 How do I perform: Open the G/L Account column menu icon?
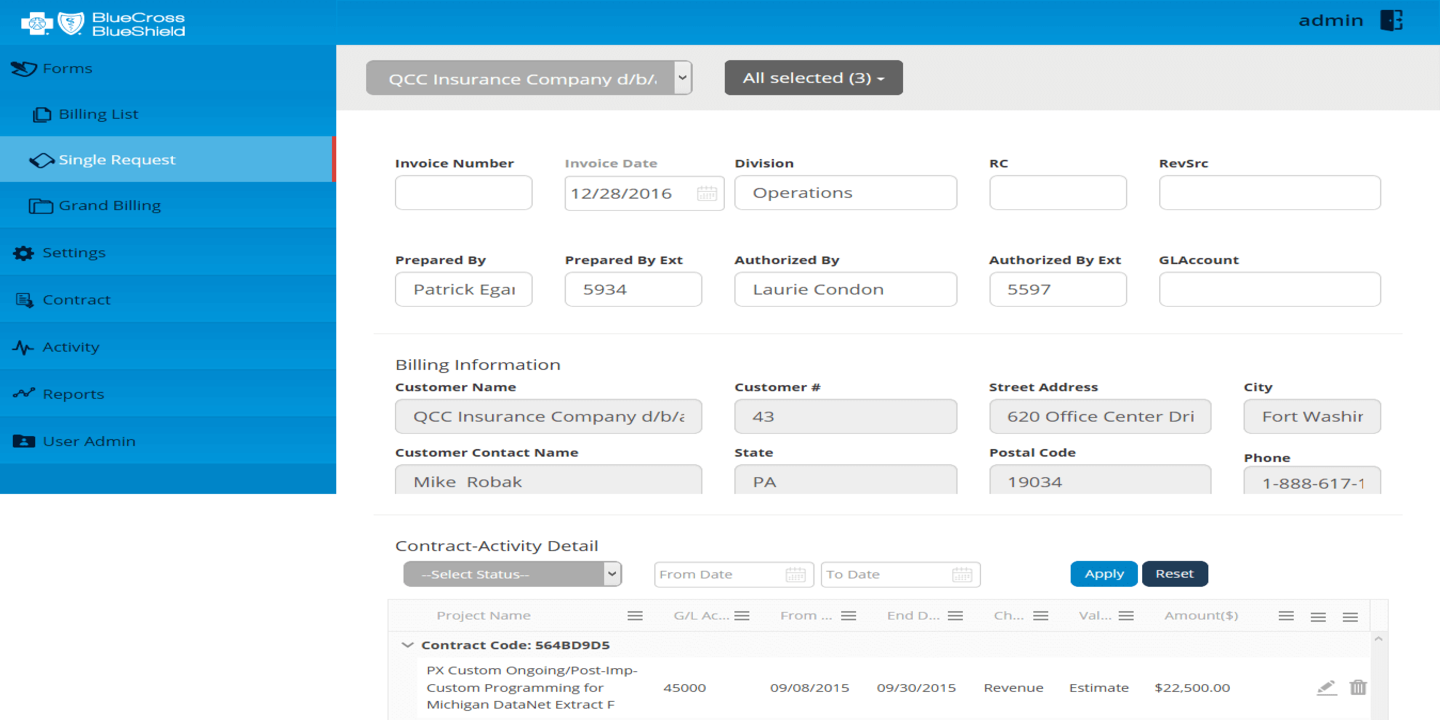pos(742,616)
